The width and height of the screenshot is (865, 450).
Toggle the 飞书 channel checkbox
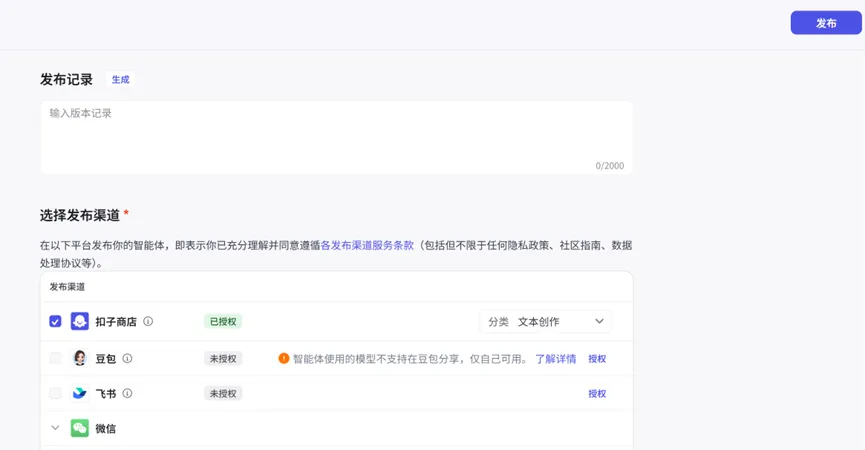[x=55, y=393]
